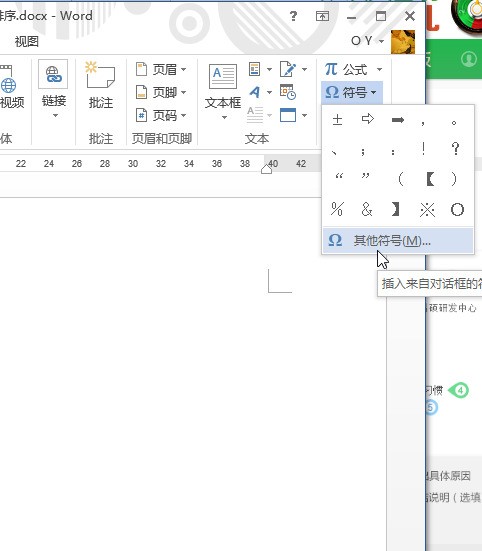Image resolution: width=482 pixels, height=551 pixels.
Task: Click the 视频 online video button
Action: (11, 87)
